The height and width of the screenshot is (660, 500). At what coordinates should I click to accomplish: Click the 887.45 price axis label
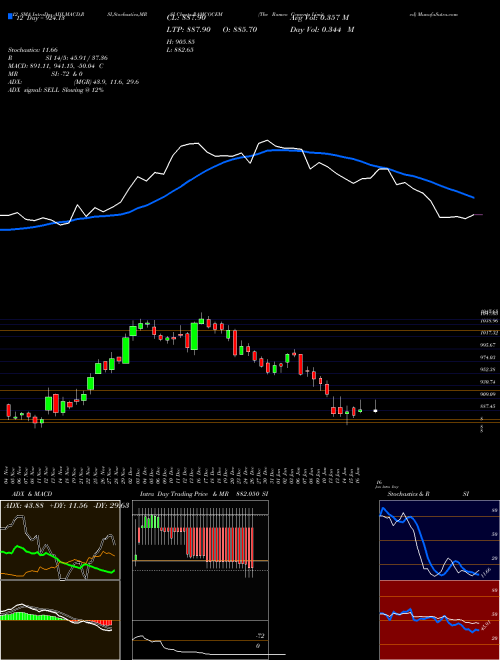pyautogui.click(x=489, y=407)
